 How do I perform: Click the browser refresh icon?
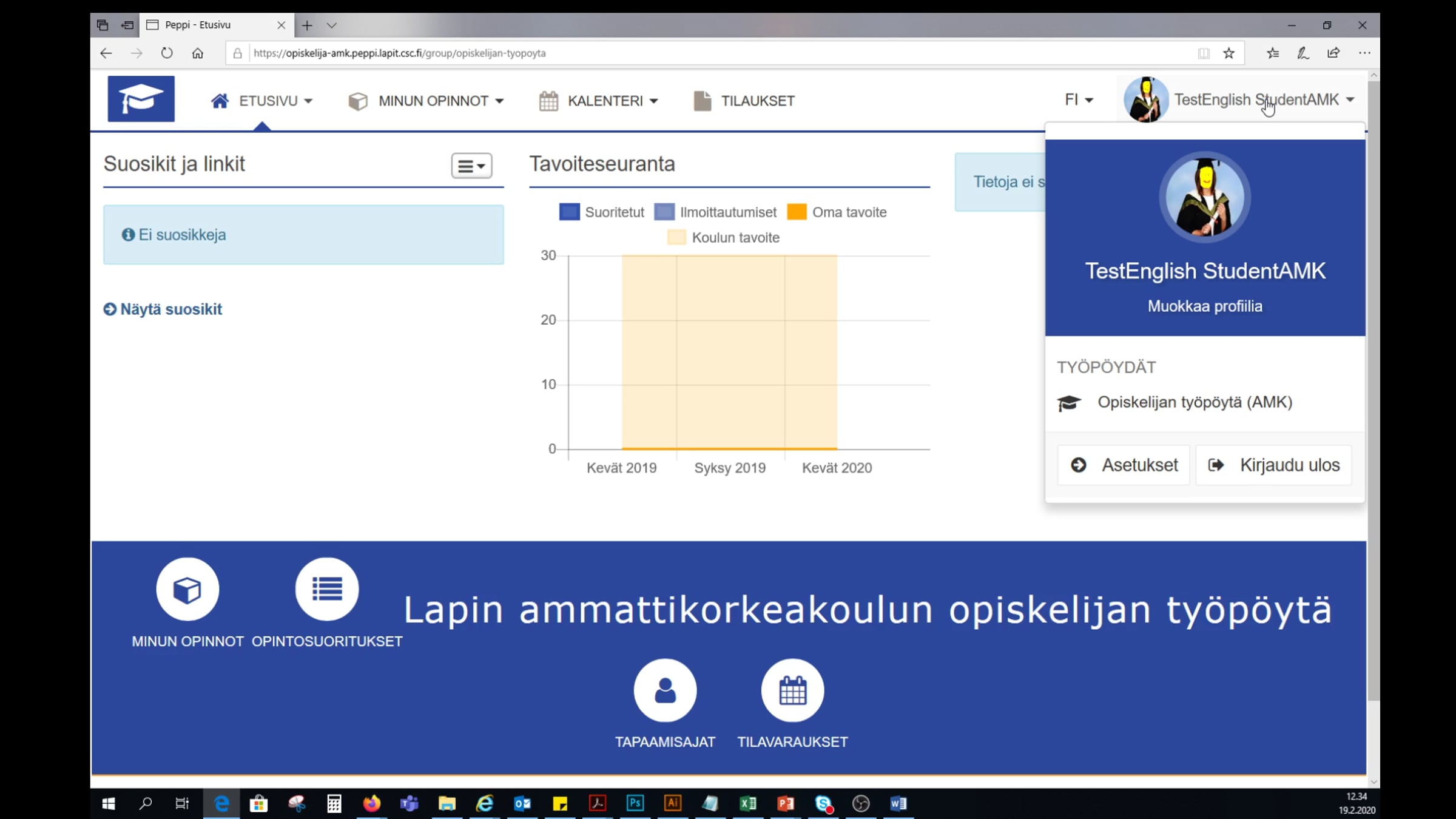tap(167, 53)
